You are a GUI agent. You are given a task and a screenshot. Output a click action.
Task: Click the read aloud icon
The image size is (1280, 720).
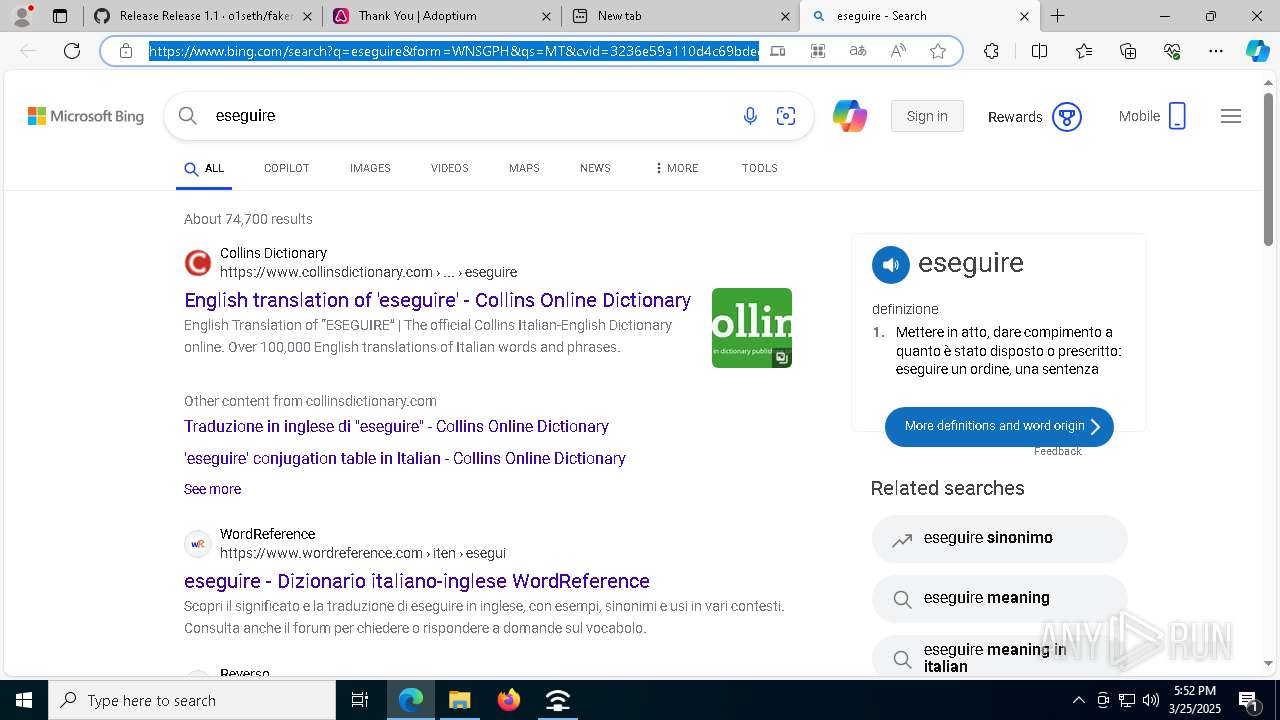coord(898,51)
